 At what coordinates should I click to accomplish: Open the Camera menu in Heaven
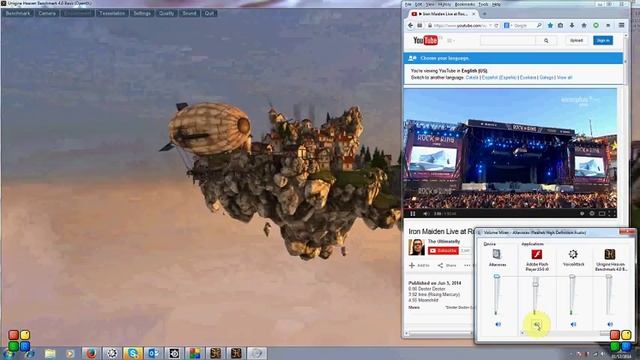(x=47, y=13)
